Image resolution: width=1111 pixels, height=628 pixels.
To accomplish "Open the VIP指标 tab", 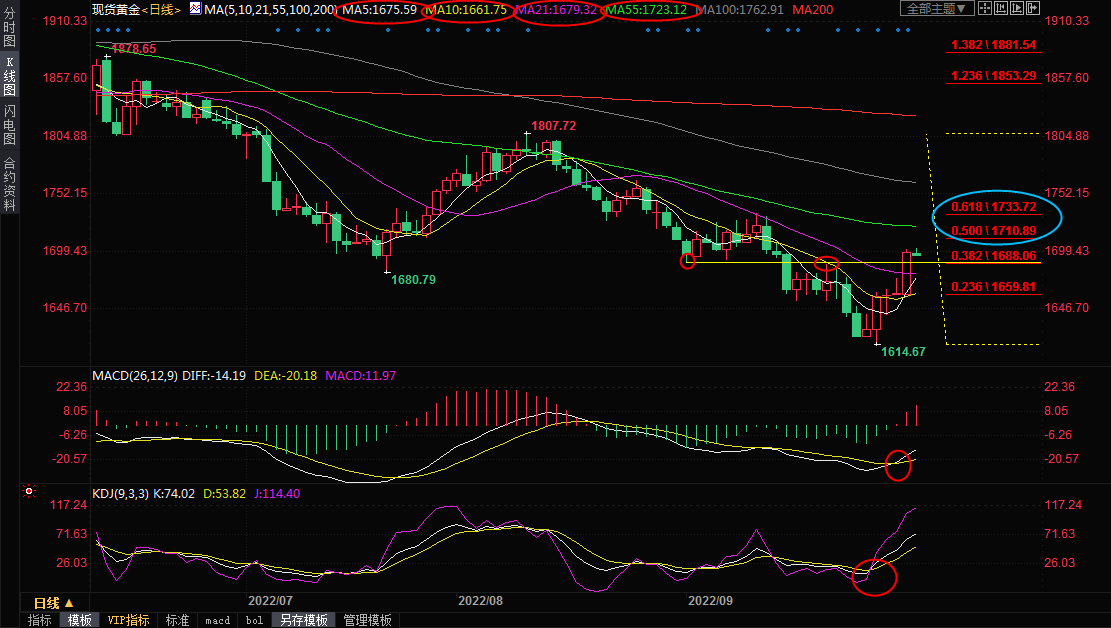I will 128,620.
